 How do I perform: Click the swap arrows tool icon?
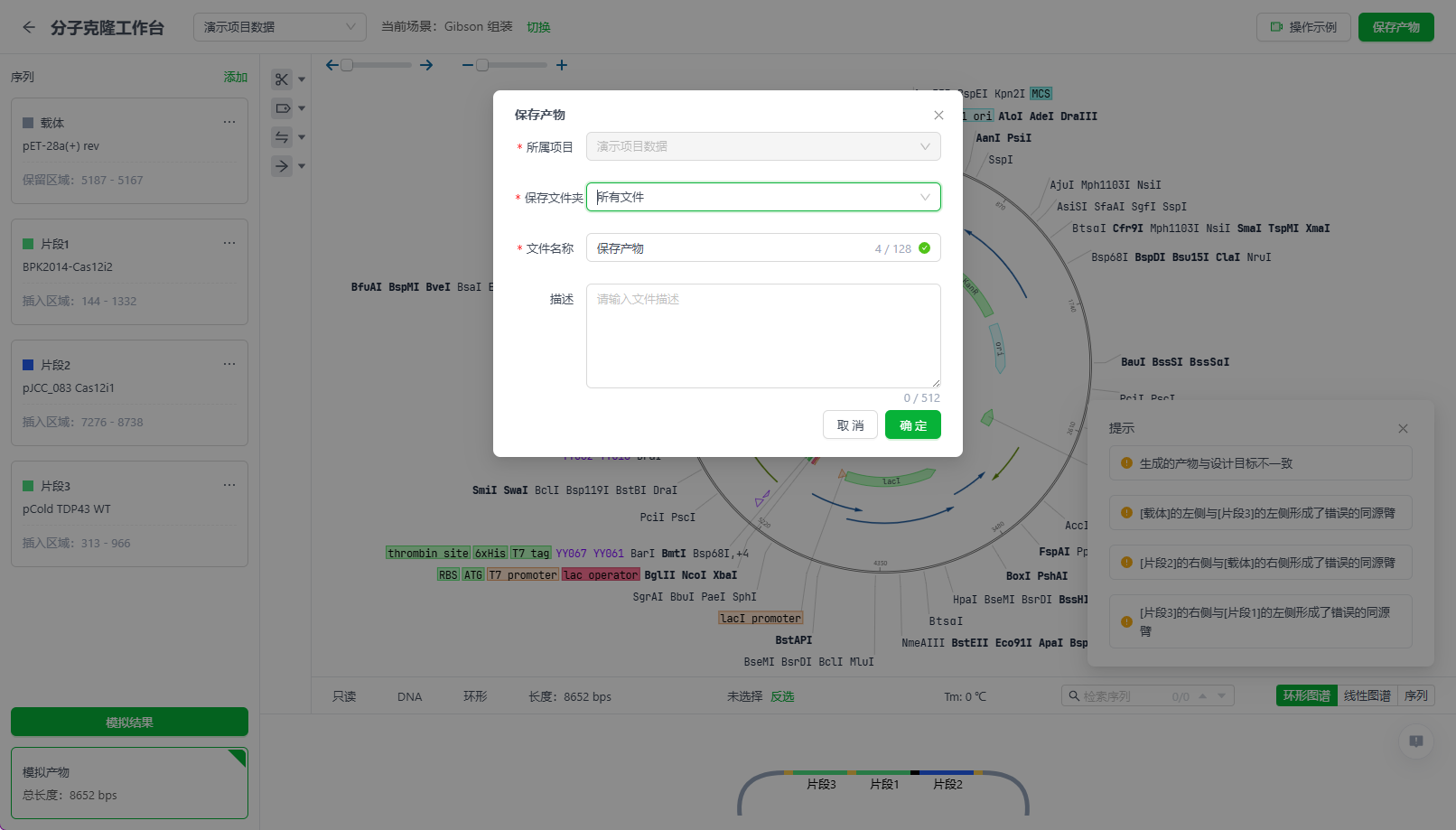pos(282,137)
